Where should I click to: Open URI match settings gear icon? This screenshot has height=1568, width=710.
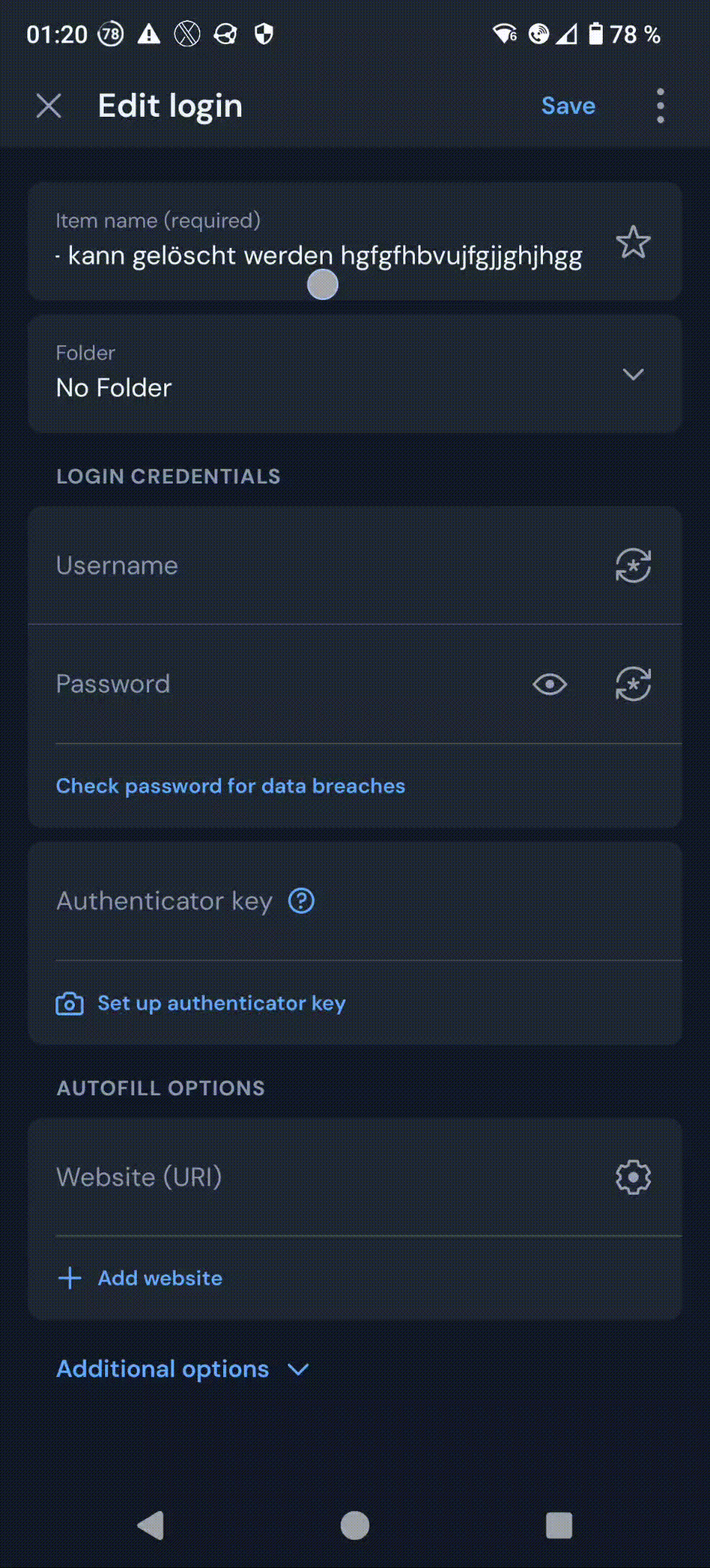tap(633, 1177)
